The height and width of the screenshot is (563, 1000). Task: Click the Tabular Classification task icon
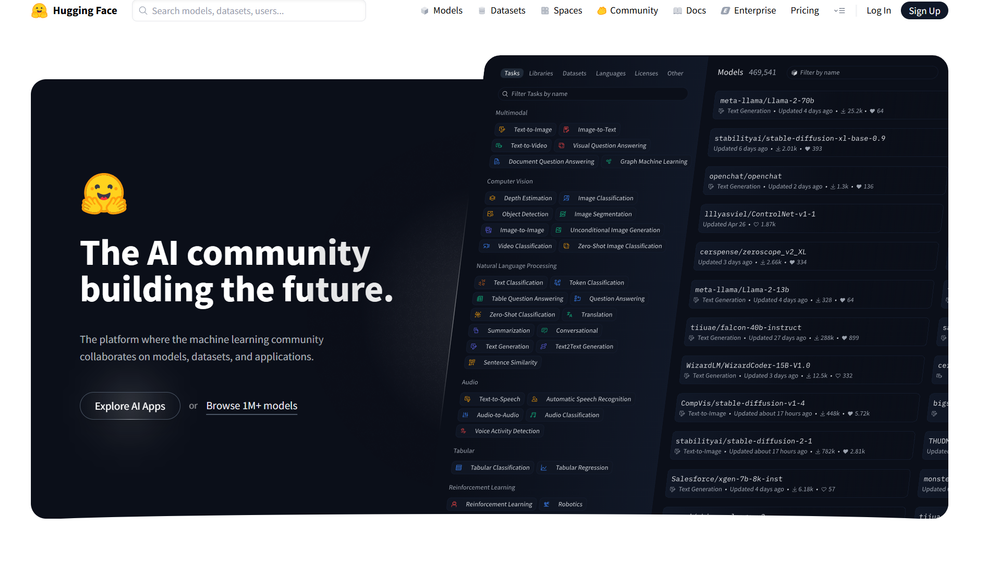pos(459,467)
